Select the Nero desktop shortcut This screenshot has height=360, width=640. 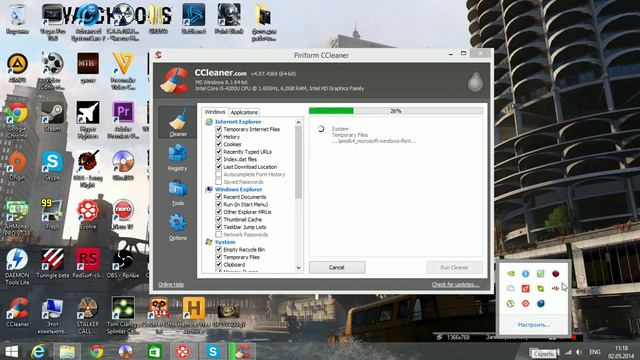pyautogui.click(x=123, y=214)
